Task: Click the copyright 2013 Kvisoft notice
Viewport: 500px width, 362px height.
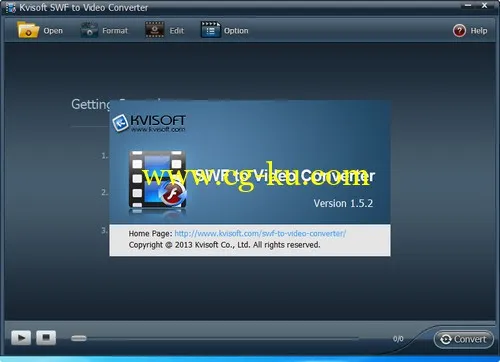Action: (x=224, y=245)
